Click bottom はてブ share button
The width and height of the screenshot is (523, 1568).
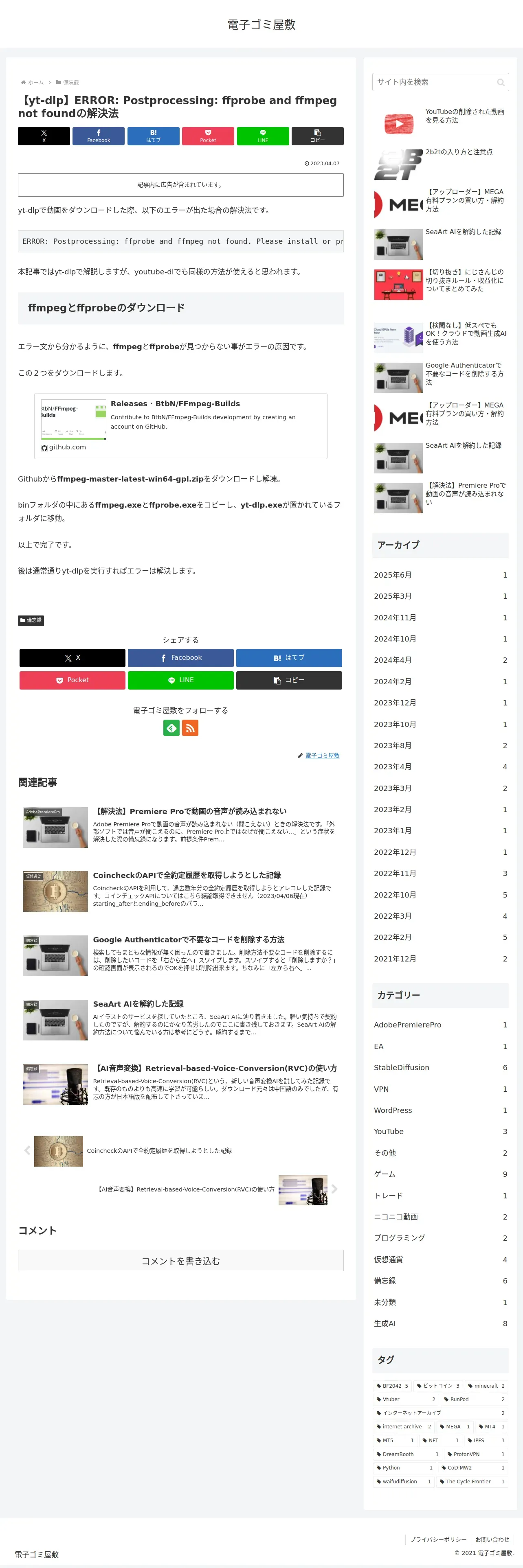click(x=289, y=657)
